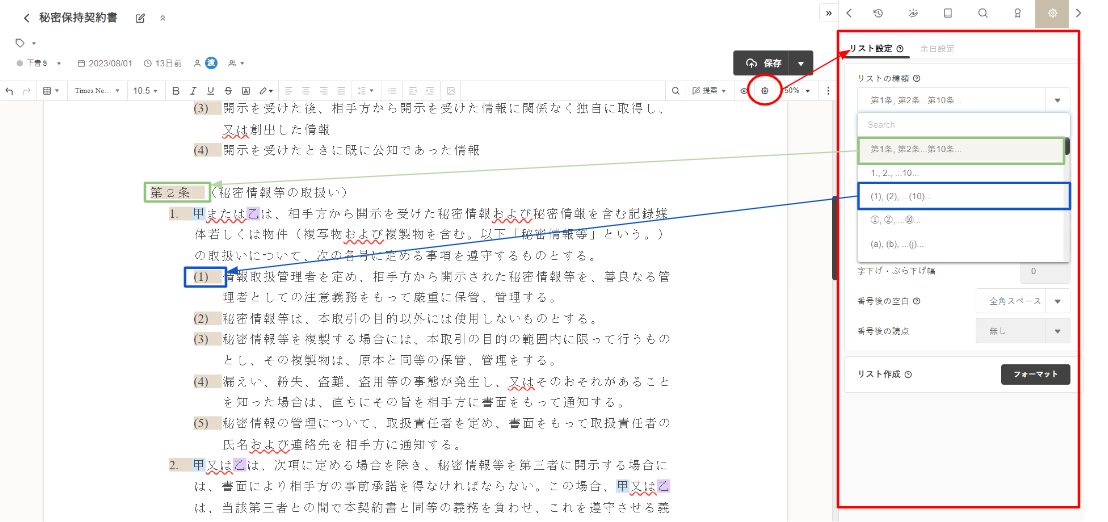Click the settings gear icon circled in red

click(765, 91)
